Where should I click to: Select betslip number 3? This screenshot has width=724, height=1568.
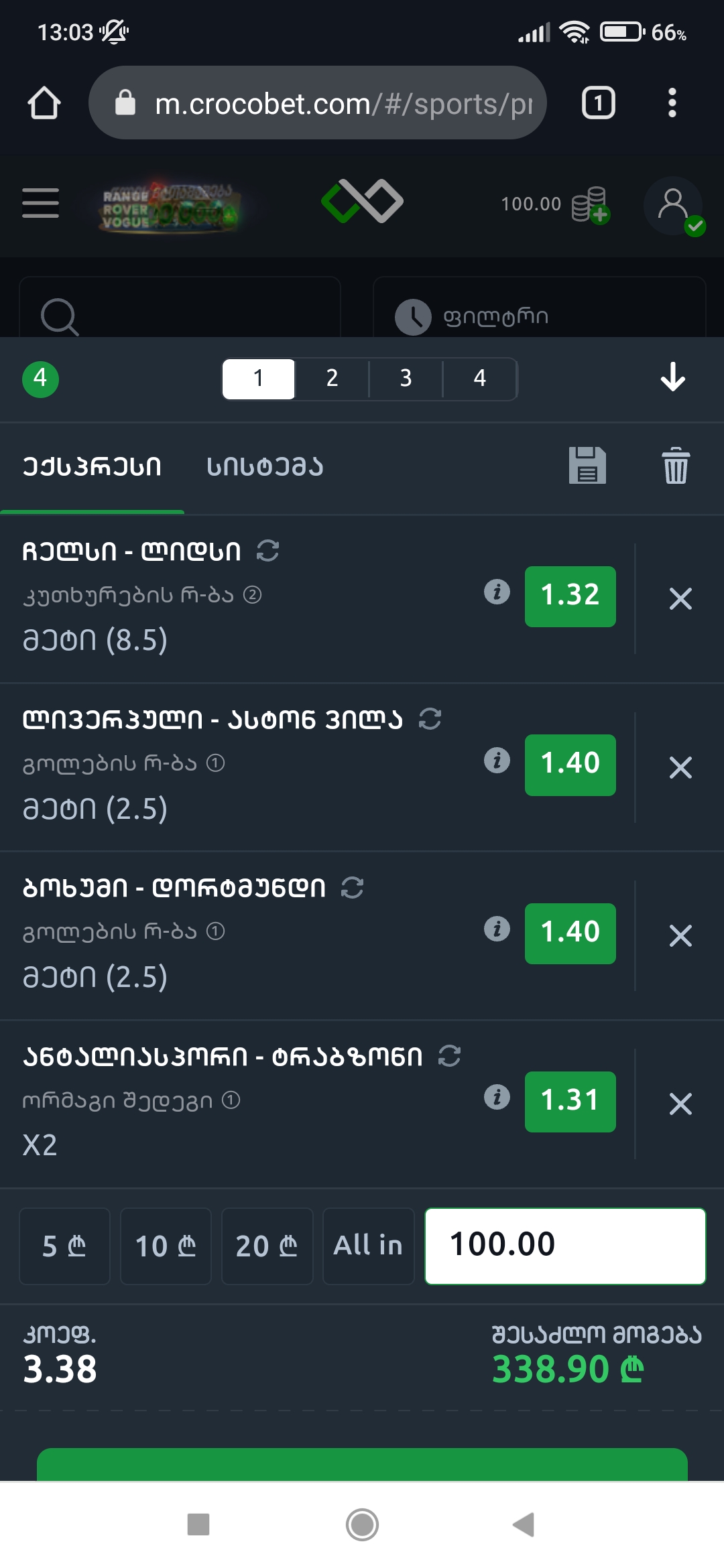406,379
